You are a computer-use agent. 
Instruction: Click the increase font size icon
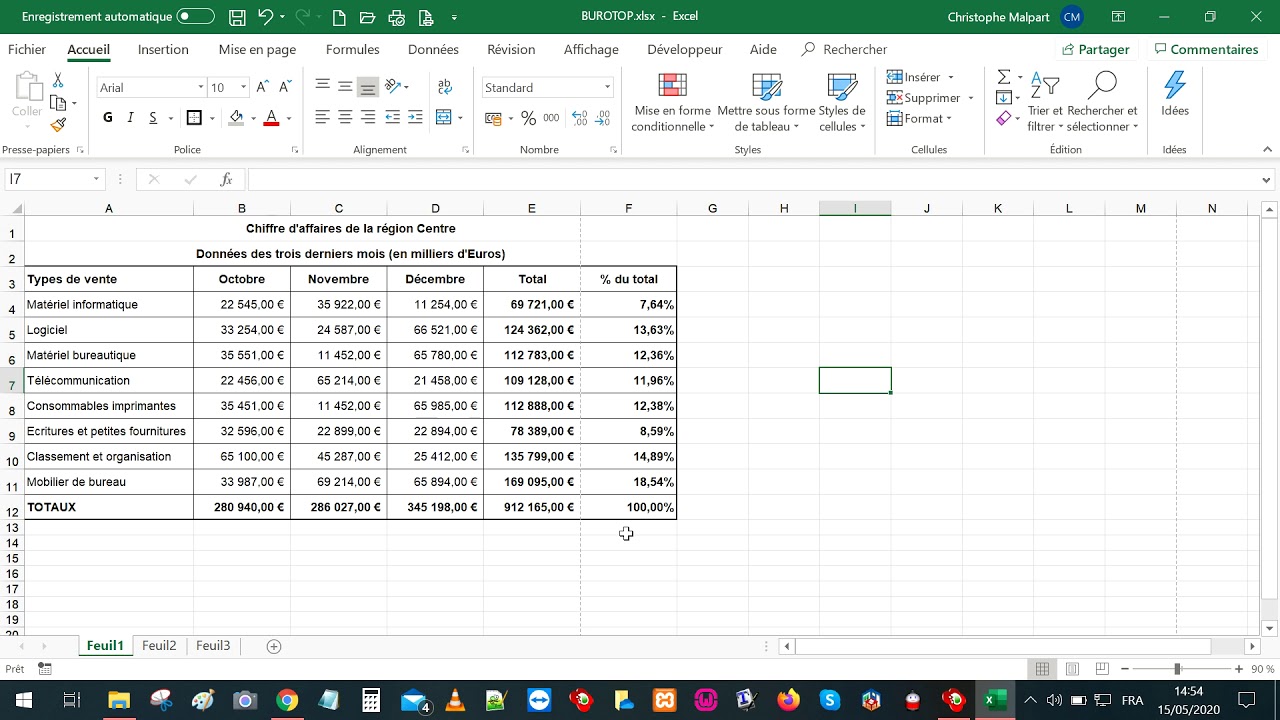(262, 87)
